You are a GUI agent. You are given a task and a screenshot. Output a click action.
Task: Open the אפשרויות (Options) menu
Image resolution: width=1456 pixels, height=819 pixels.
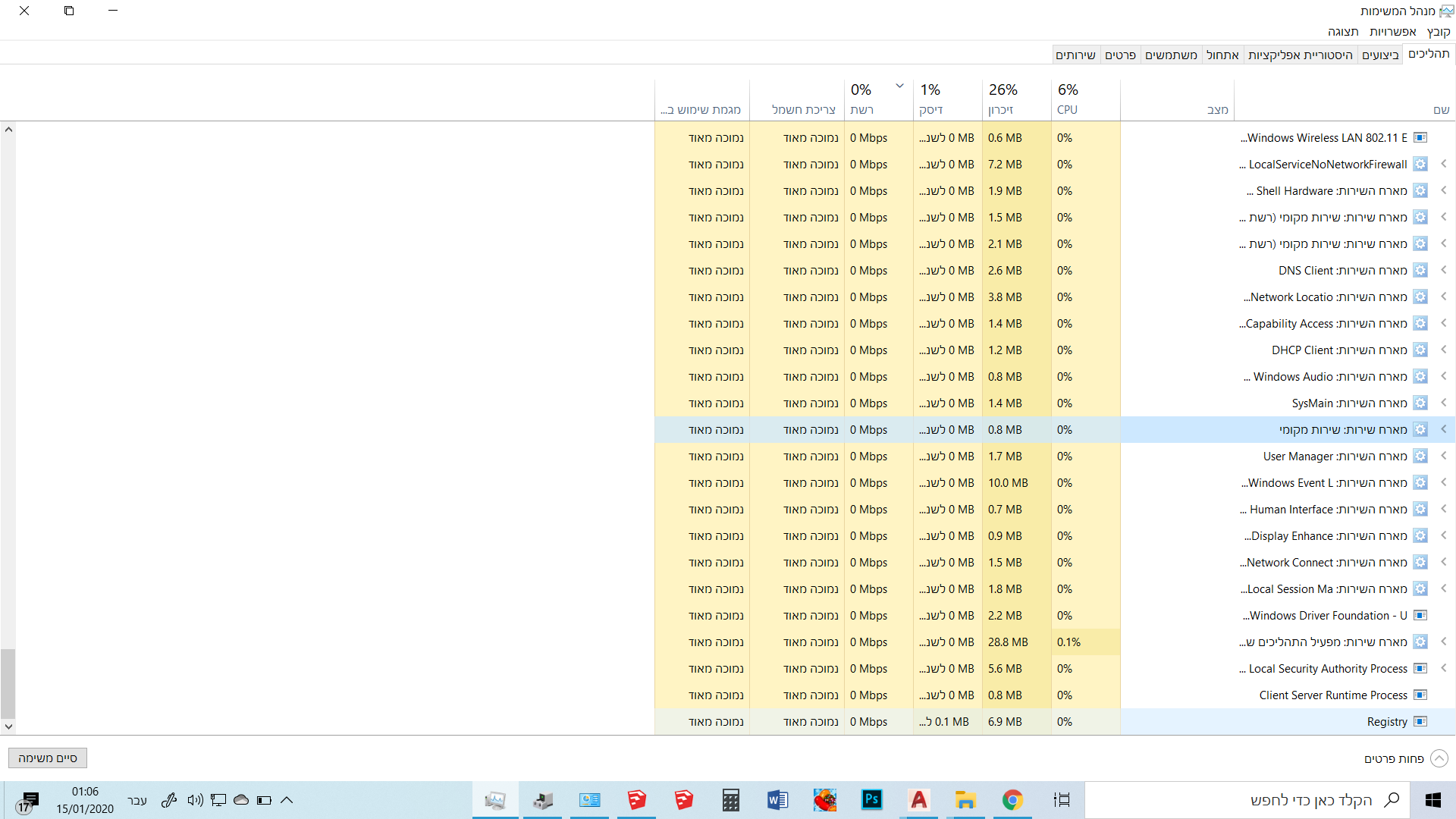pyautogui.click(x=1392, y=32)
